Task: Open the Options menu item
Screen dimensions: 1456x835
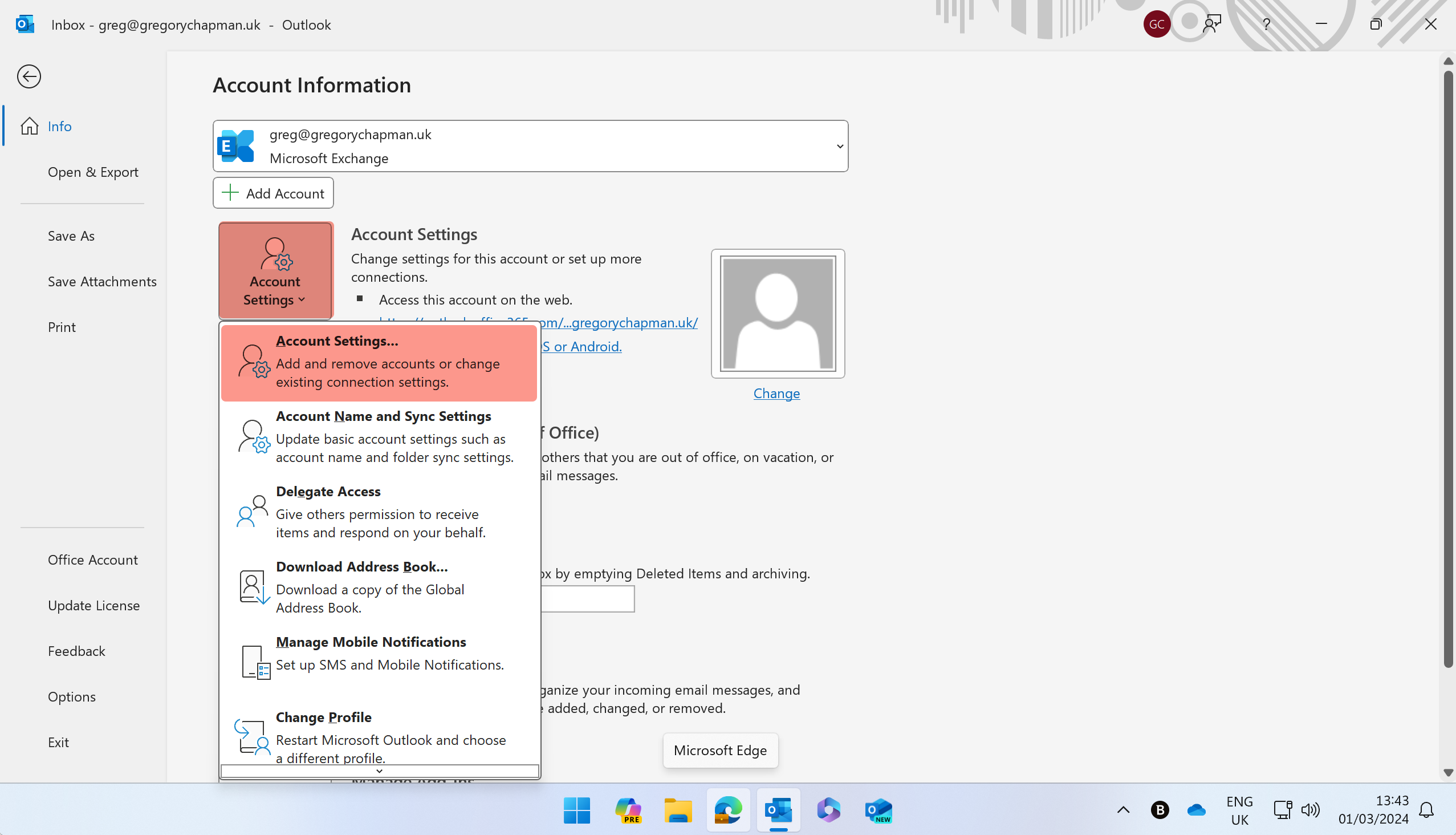Action: pyautogui.click(x=72, y=697)
